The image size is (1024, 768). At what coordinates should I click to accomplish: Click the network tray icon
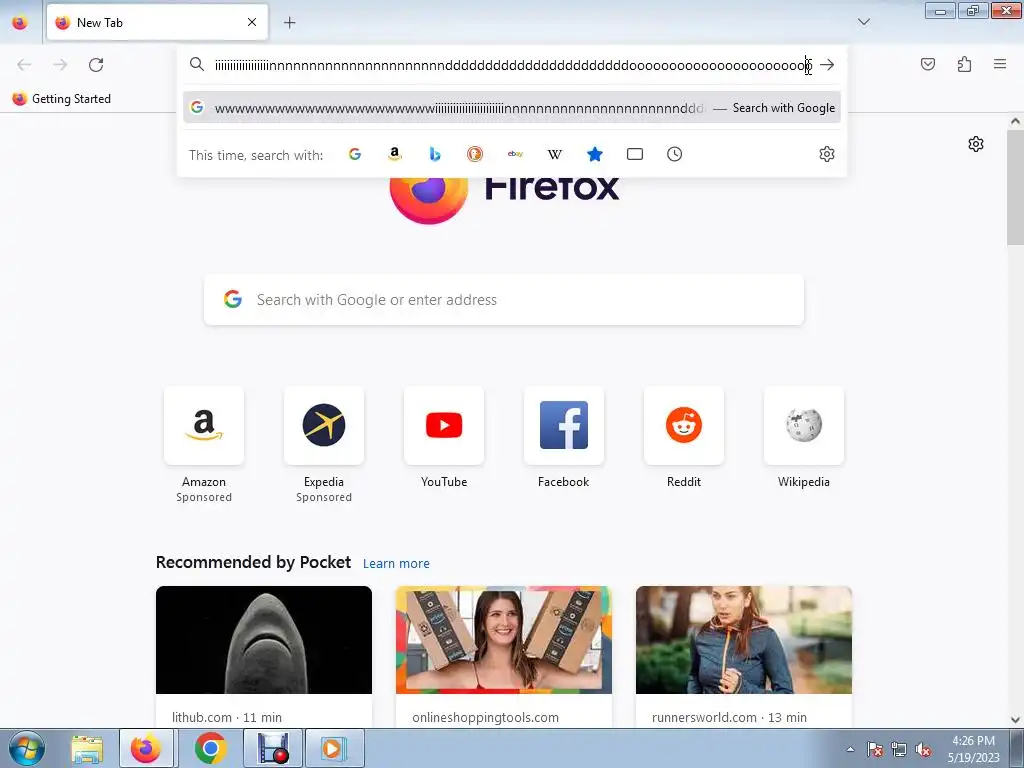(x=899, y=750)
